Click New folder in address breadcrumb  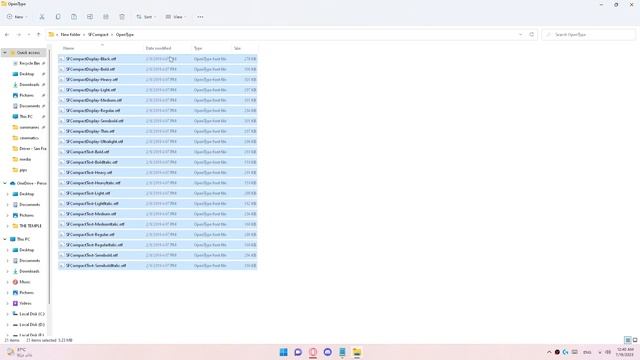pyautogui.click(x=70, y=35)
